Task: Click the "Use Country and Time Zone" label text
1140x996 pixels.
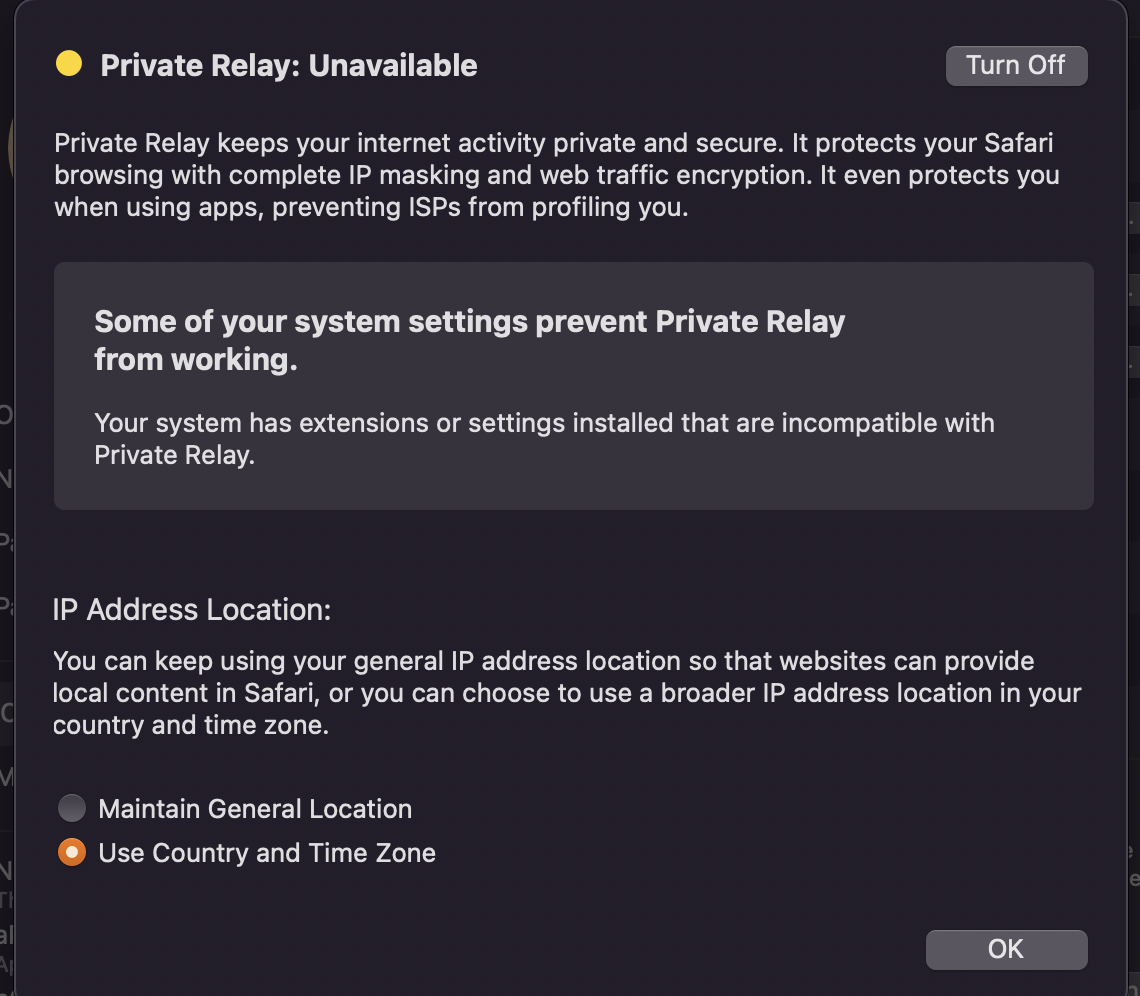Action: (x=267, y=853)
